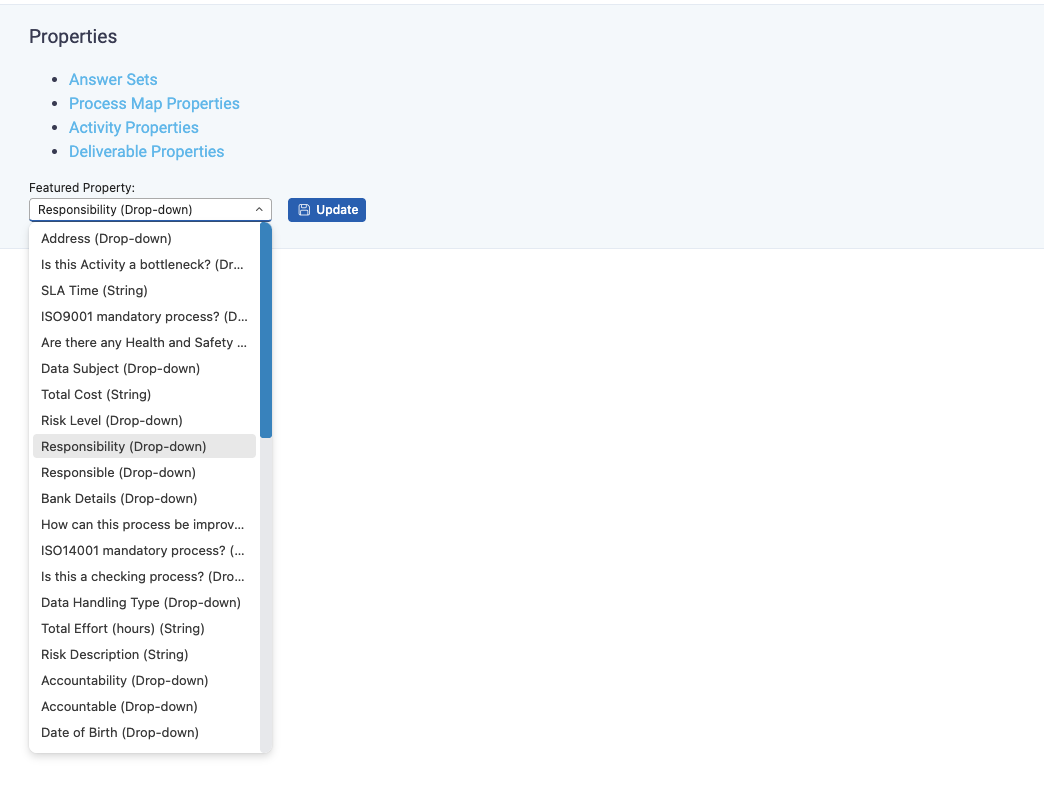
Task: Choose ISO9001 mandatory process option
Action: (144, 316)
